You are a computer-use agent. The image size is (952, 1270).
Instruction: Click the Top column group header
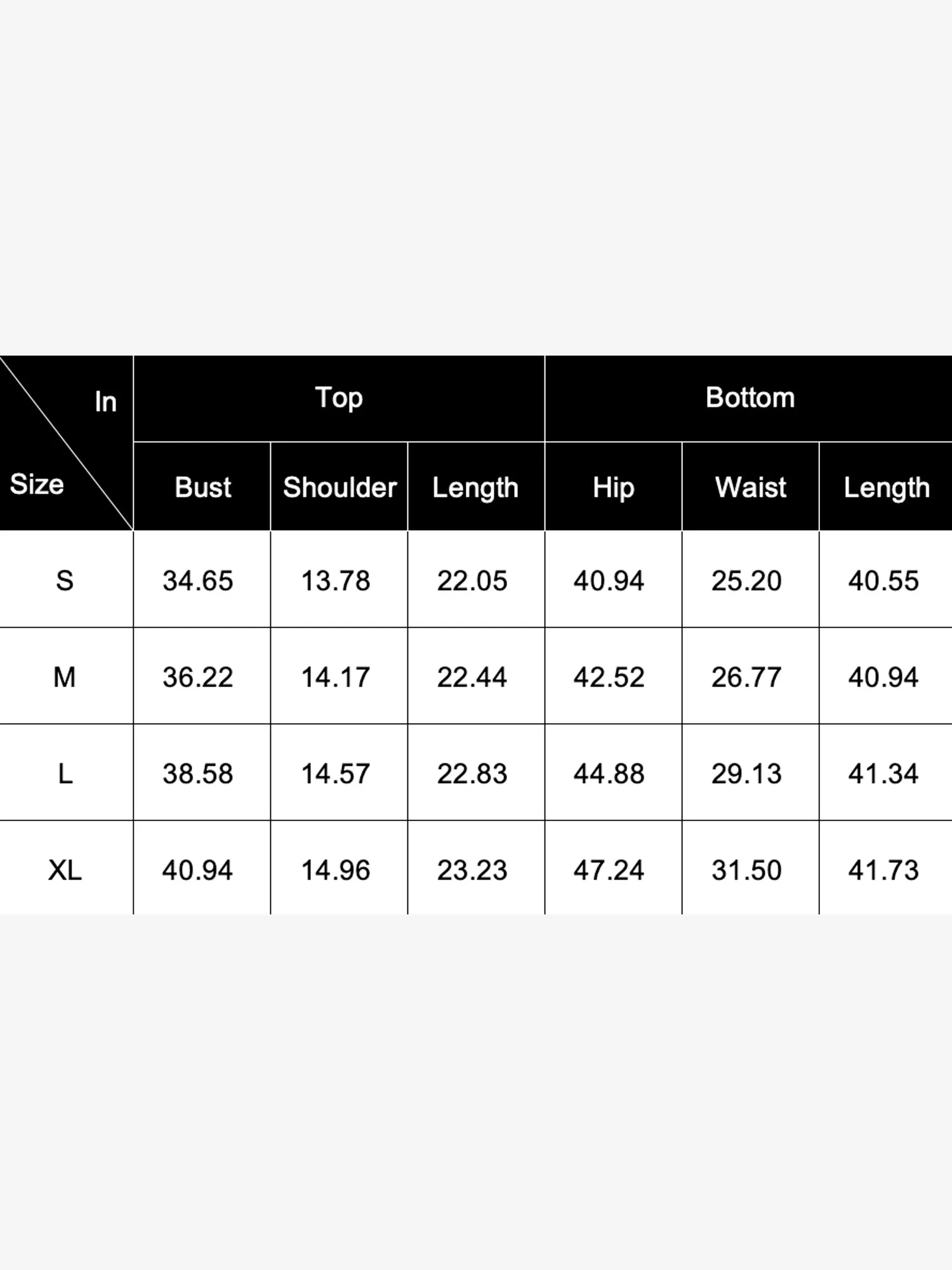[x=339, y=398]
